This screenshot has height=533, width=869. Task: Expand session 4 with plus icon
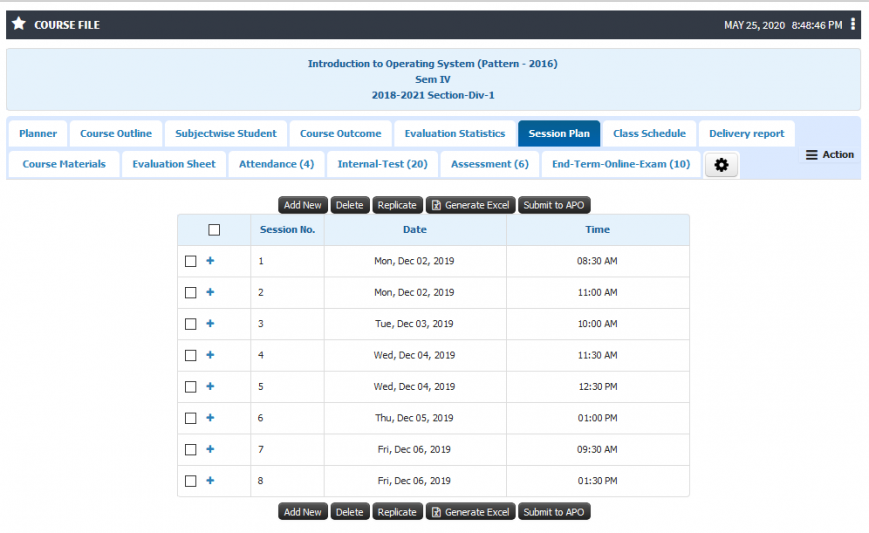pyautogui.click(x=210, y=355)
